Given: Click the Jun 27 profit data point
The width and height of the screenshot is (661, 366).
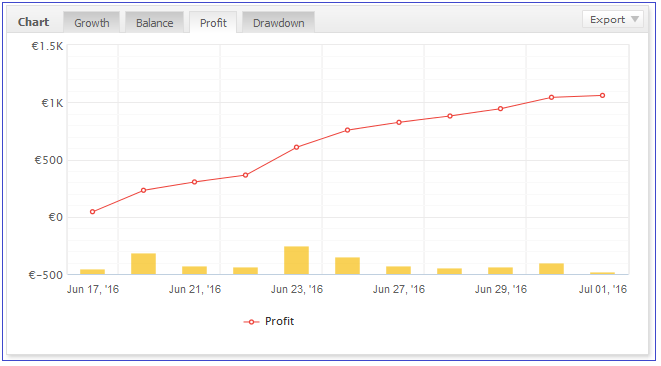Looking at the screenshot, I should click(x=399, y=122).
